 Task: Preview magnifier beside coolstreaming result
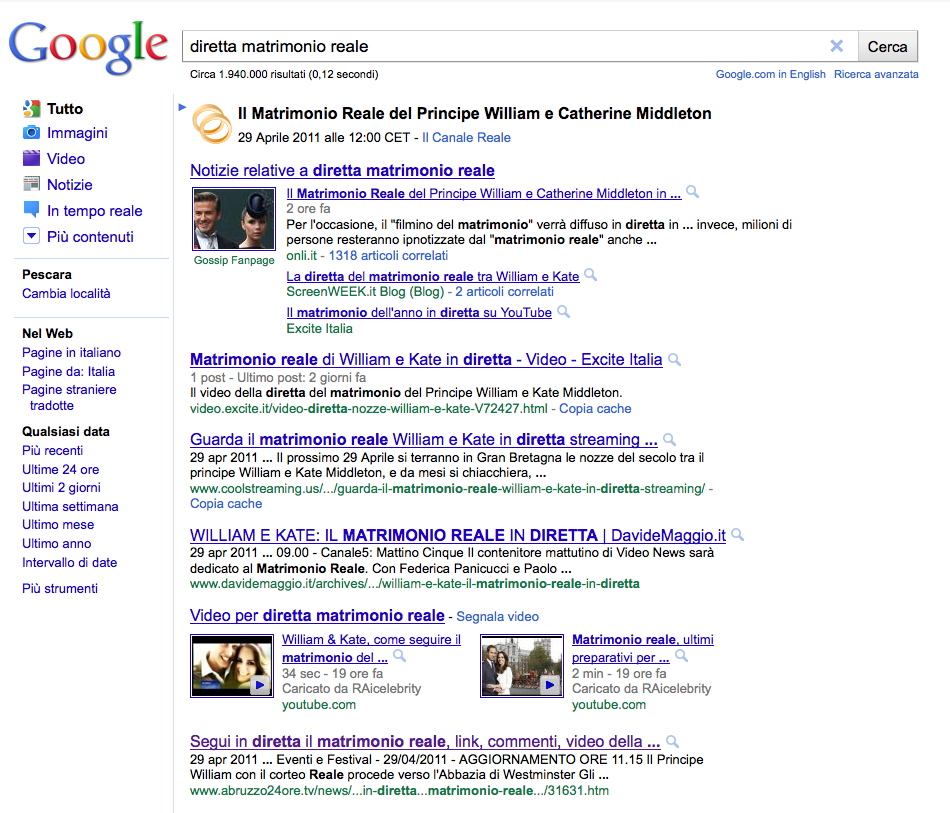pos(669,439)
